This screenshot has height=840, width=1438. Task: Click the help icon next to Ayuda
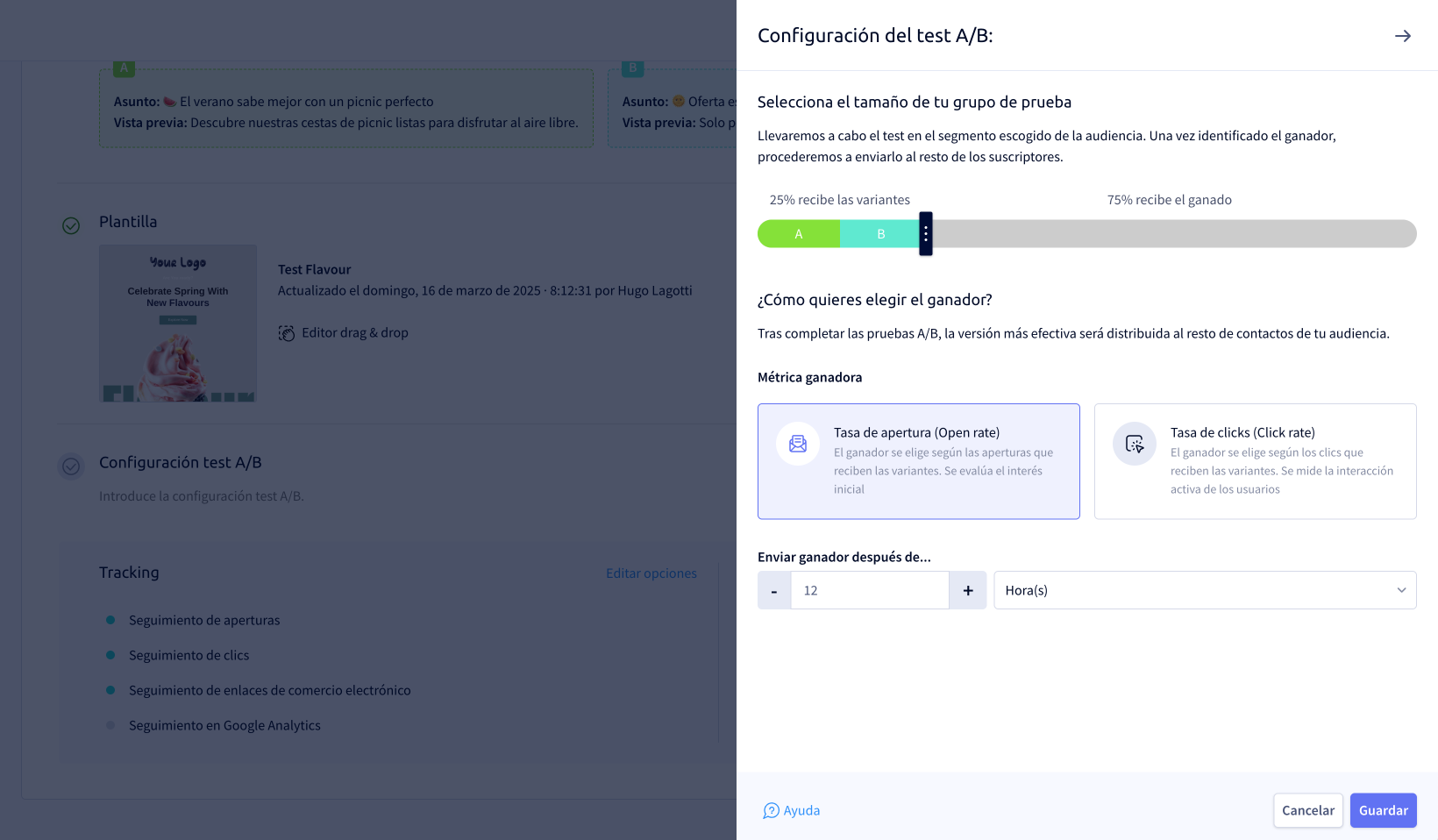pyautogui.click(x=770, y=810)
